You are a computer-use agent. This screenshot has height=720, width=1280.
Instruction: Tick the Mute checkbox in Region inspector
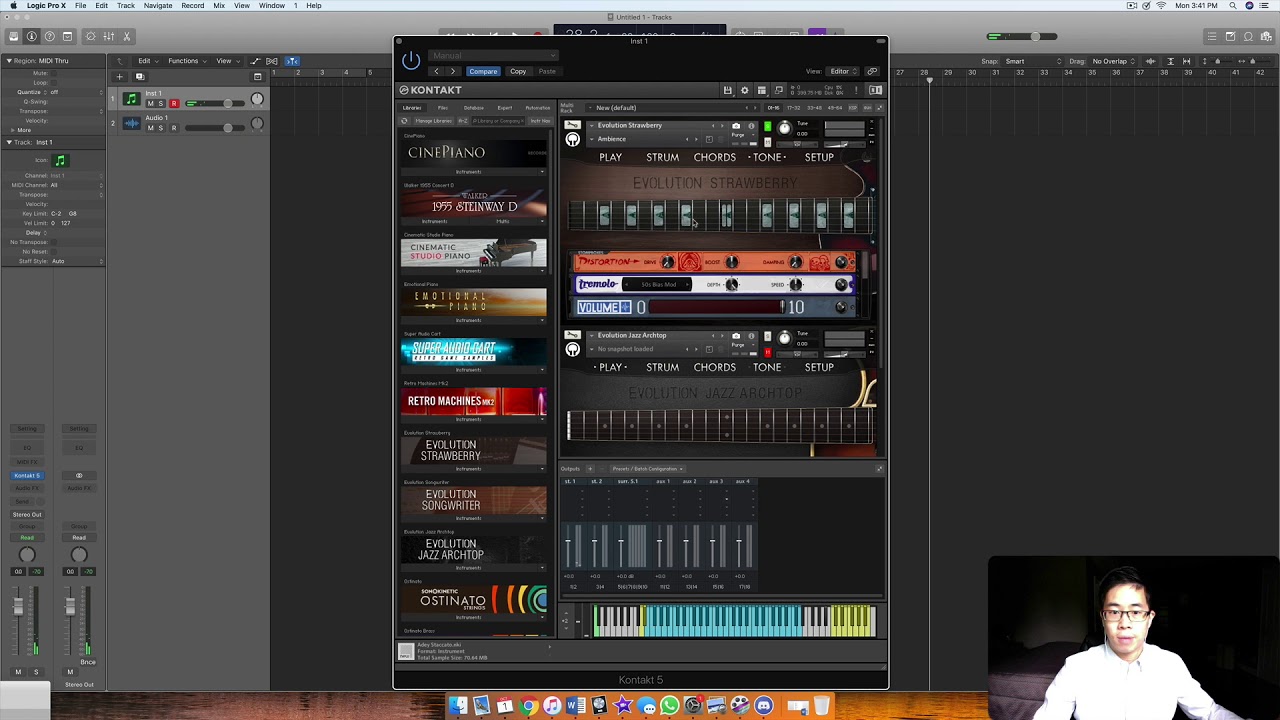coord(53,73)
